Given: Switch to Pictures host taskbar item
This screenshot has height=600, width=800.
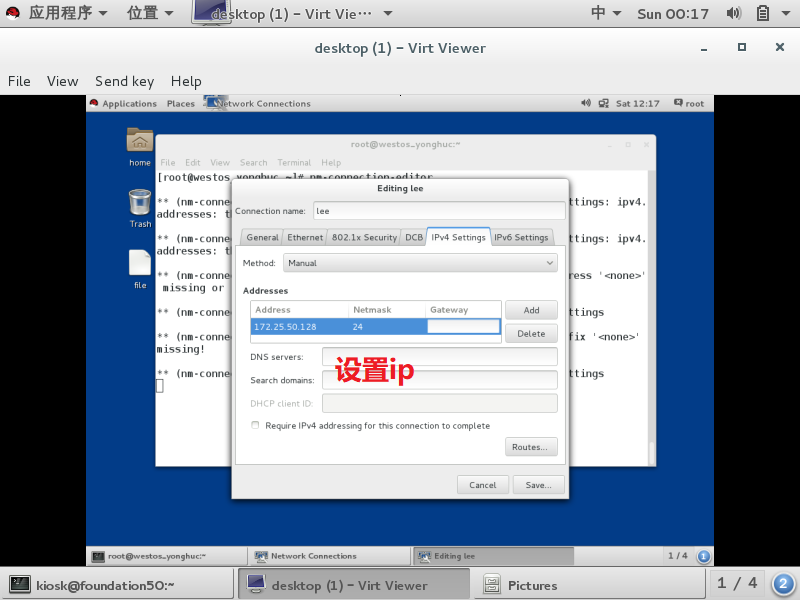Looking at the screenshot, I should [591, 585].
